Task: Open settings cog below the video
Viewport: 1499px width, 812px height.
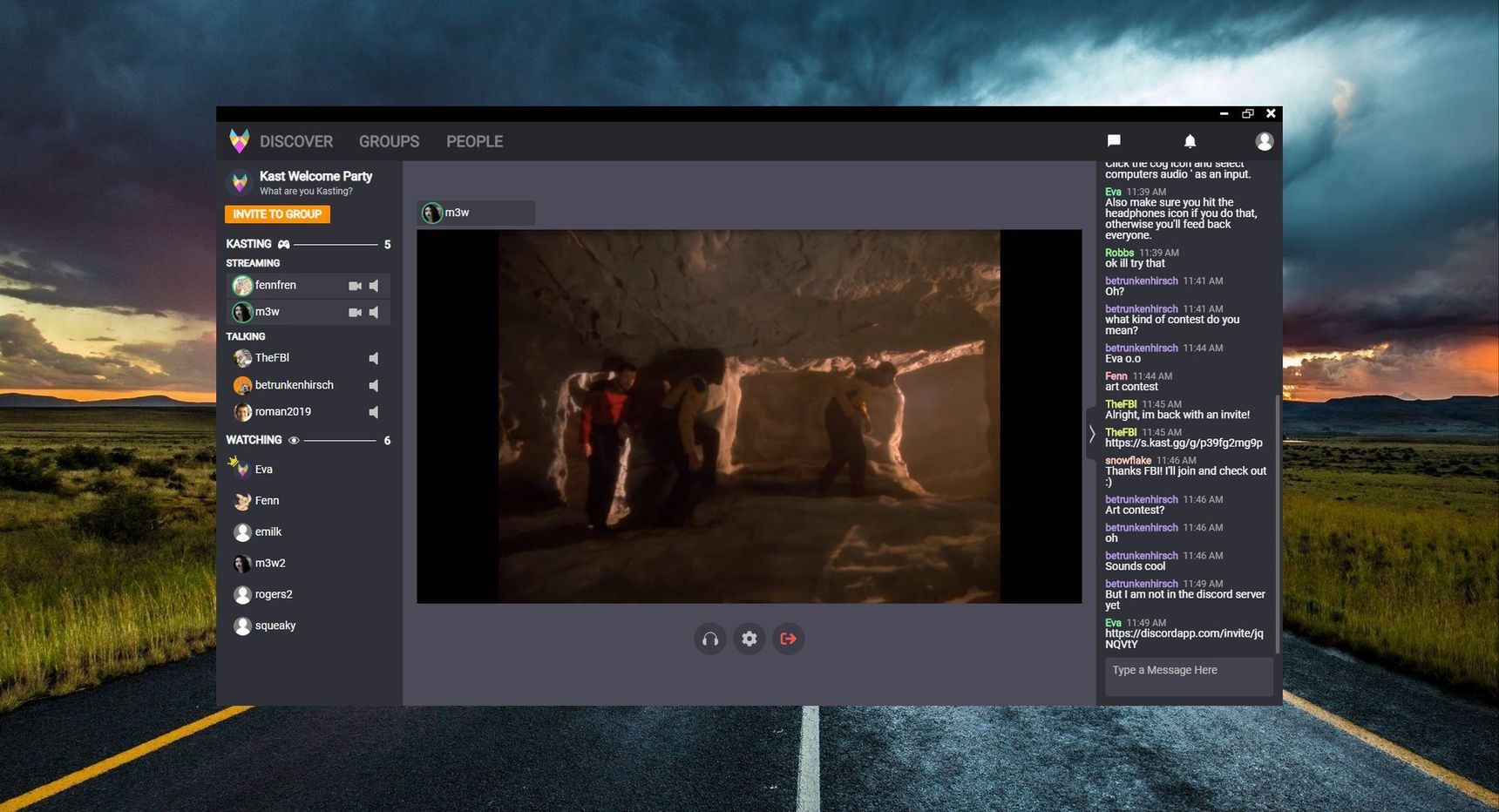Action: tap(749, 639)
